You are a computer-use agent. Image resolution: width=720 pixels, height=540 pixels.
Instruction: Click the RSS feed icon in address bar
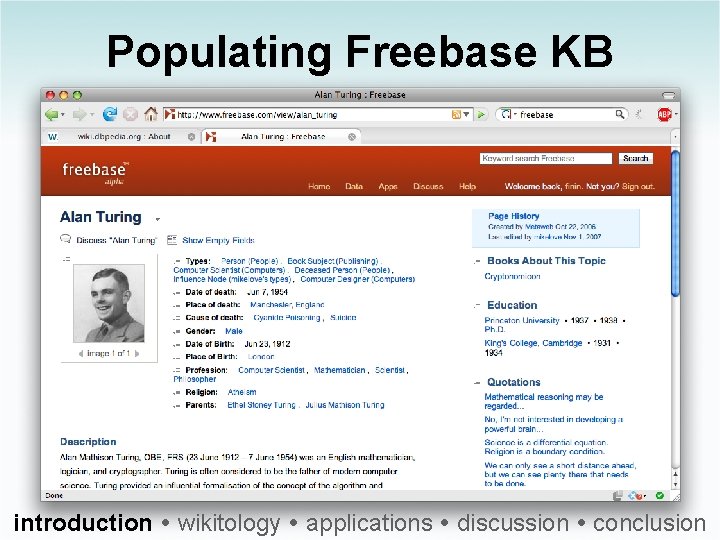click(x=456, y=114)
